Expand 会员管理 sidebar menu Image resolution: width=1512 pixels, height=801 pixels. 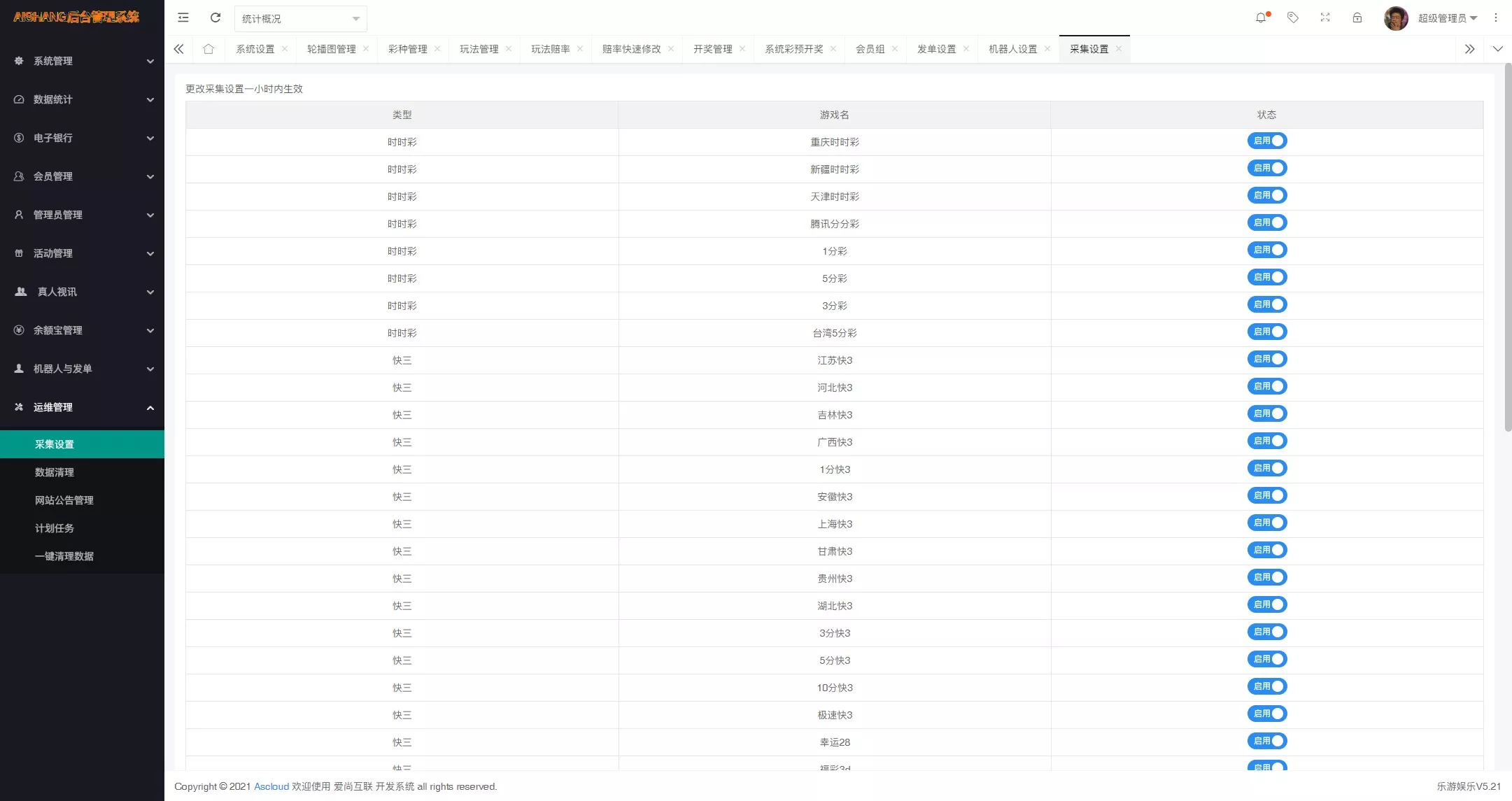[82, 176]
